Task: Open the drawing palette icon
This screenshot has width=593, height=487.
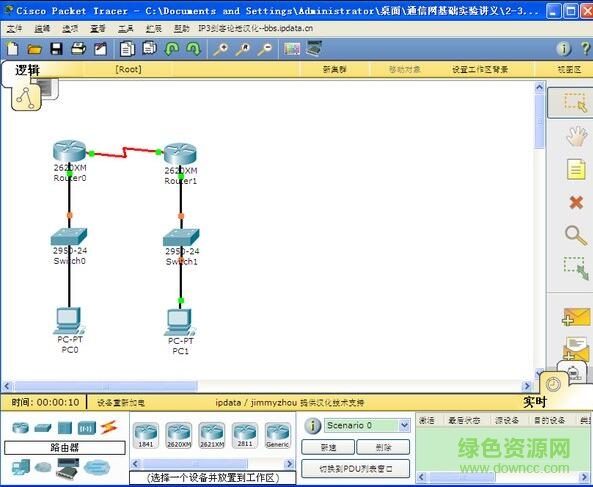Action: pyautogui.click(x=292, y=49)
